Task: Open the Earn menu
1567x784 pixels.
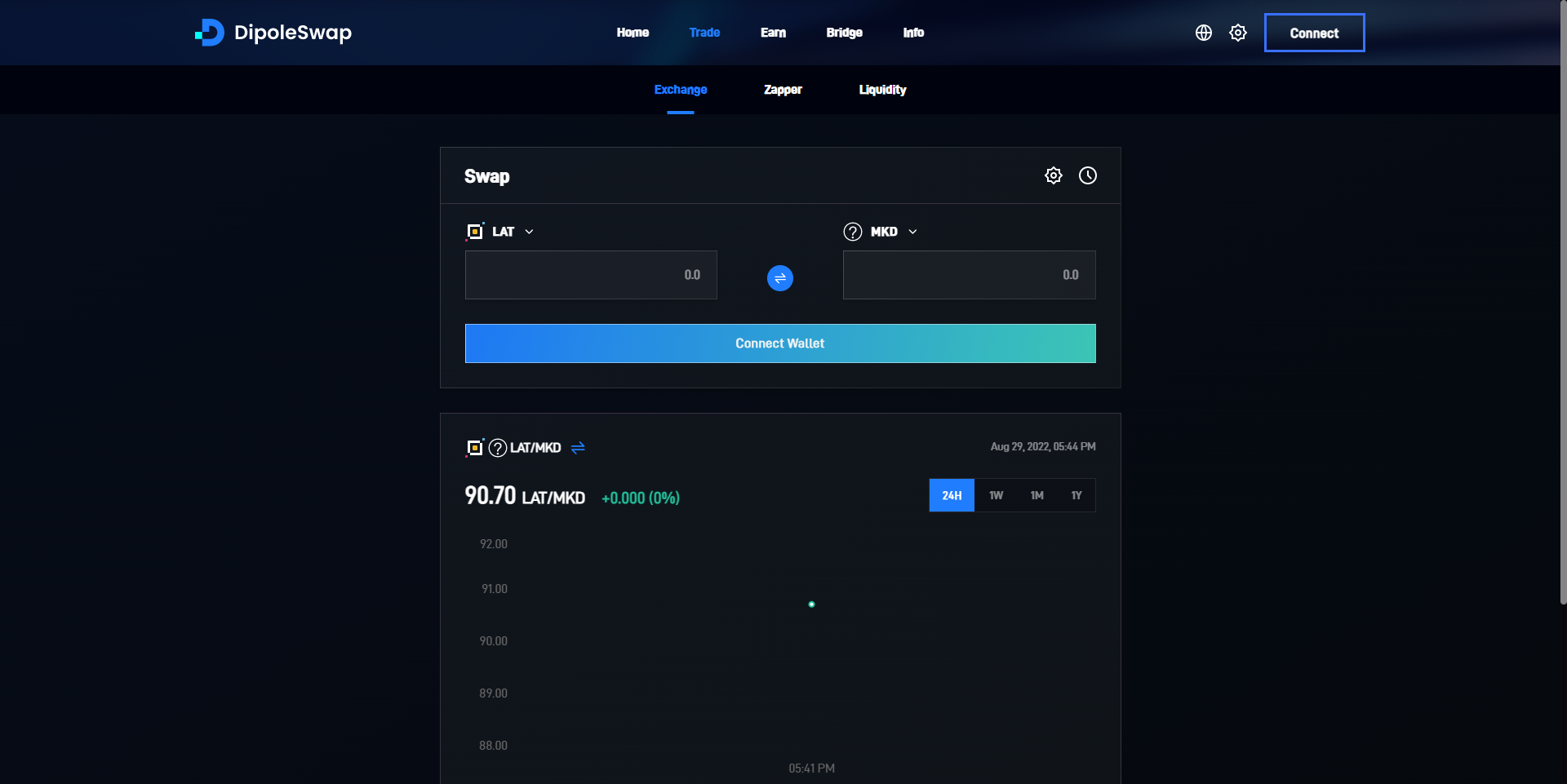Action: click(x=773, y=33)
